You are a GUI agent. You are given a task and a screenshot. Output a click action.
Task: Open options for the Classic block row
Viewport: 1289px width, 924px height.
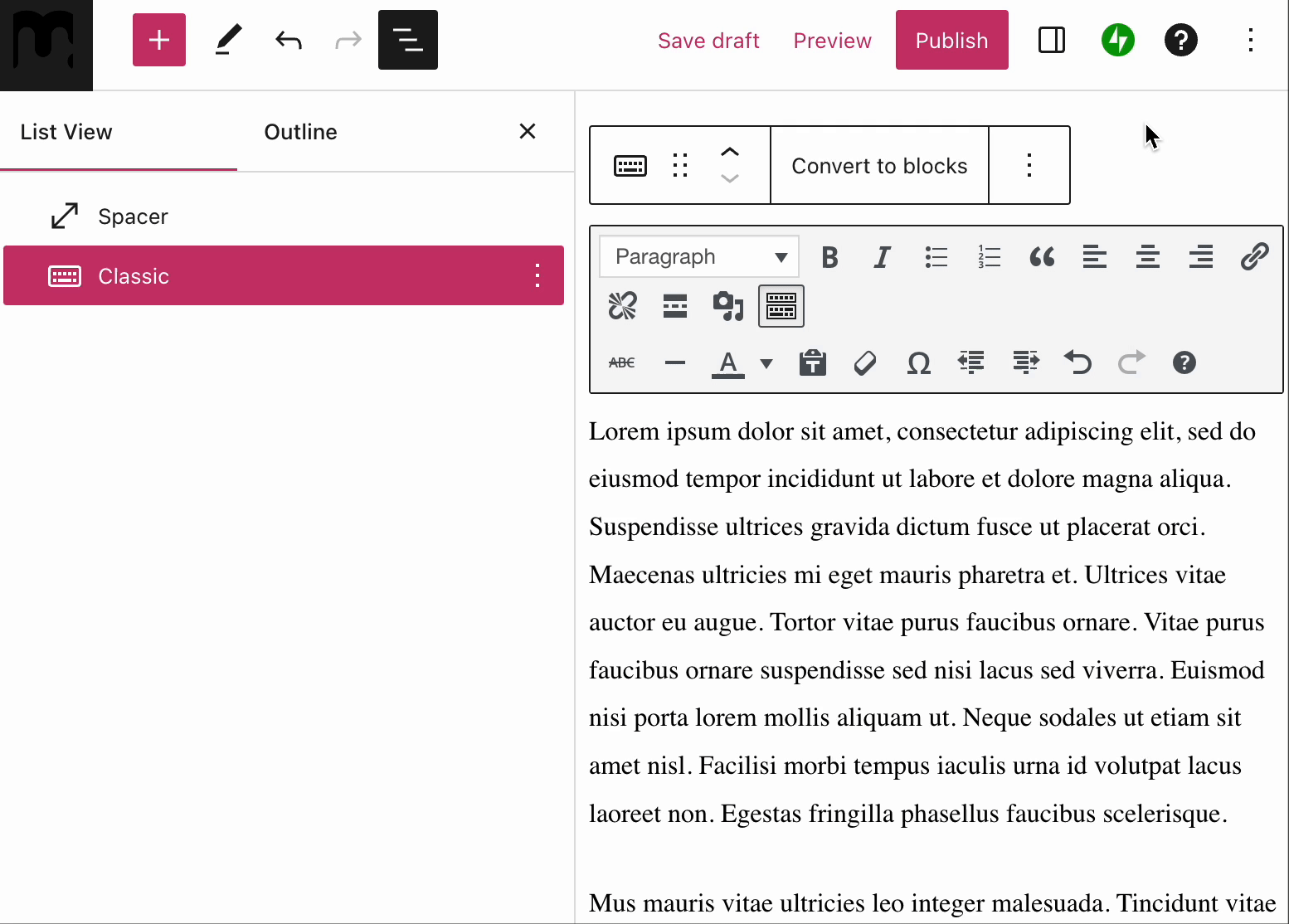[x=537, y=275]
